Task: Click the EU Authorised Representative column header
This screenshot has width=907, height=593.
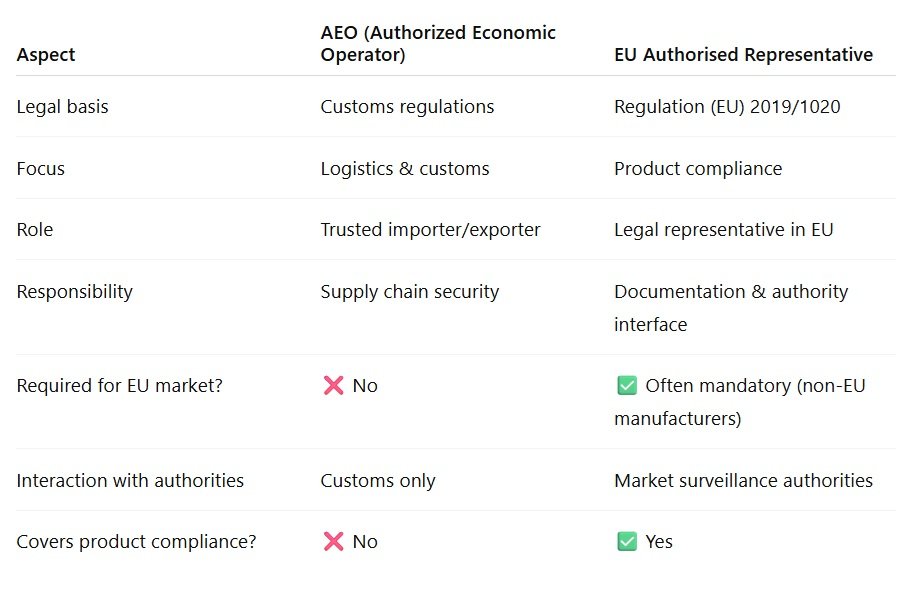Action: 743,55
